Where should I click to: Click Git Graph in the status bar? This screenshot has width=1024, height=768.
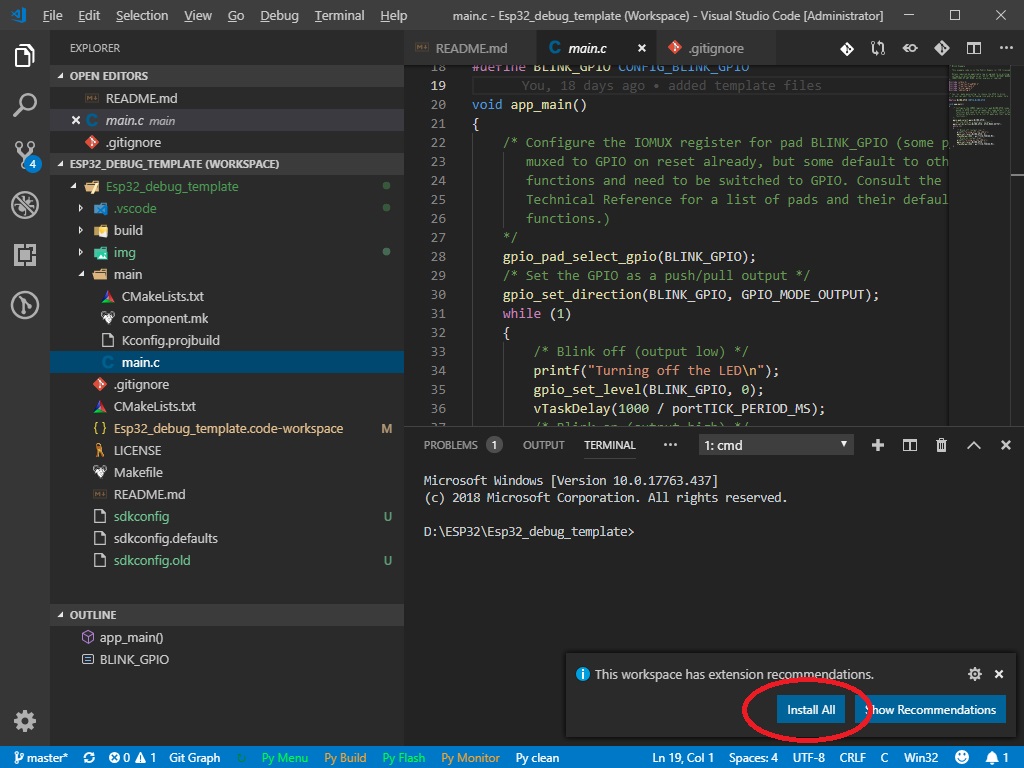coord(194,758)
